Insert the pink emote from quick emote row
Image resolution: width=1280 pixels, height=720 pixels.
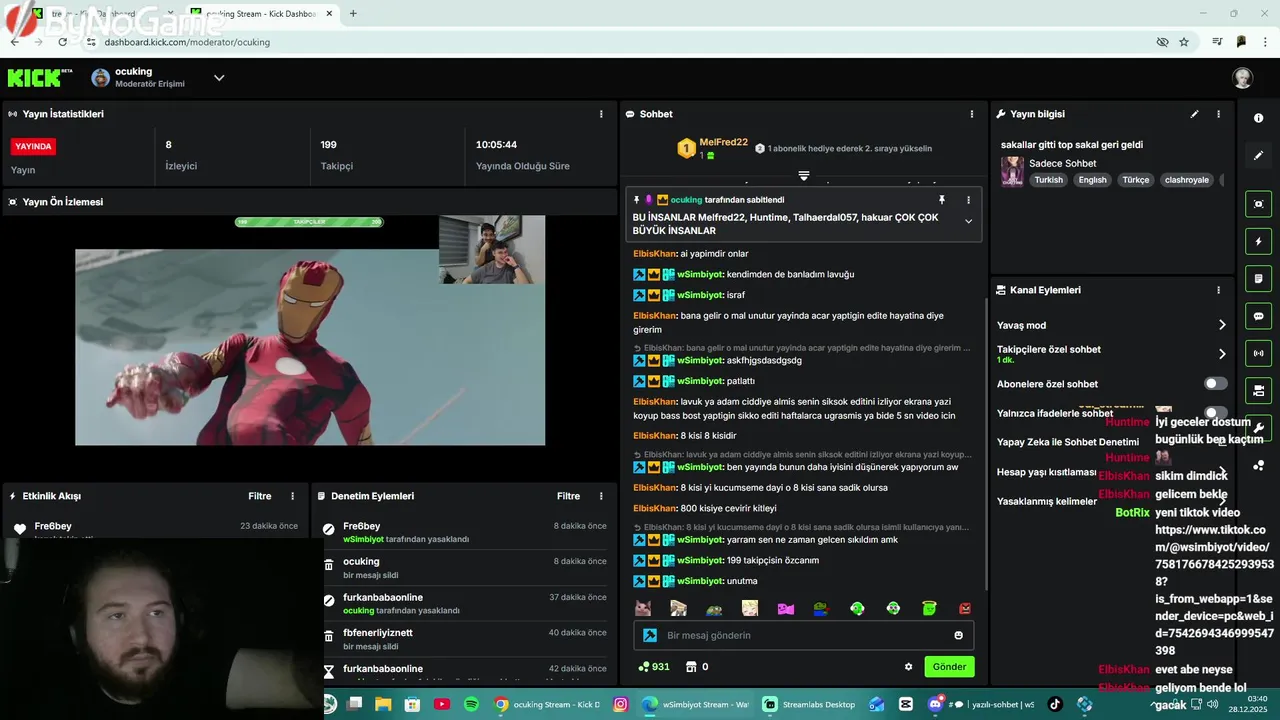786,608
